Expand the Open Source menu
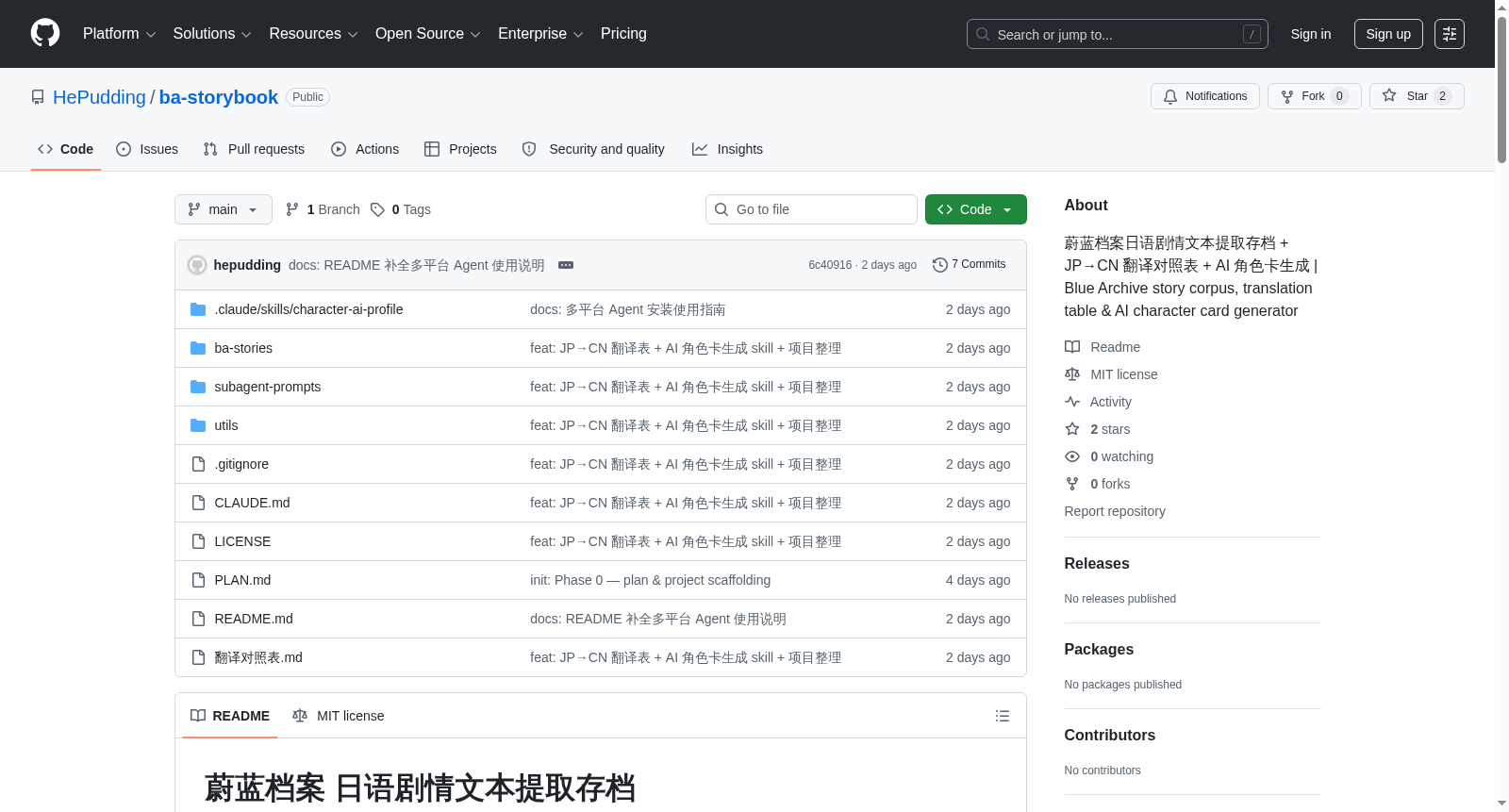1509x812 pixels. click(428, 34)
